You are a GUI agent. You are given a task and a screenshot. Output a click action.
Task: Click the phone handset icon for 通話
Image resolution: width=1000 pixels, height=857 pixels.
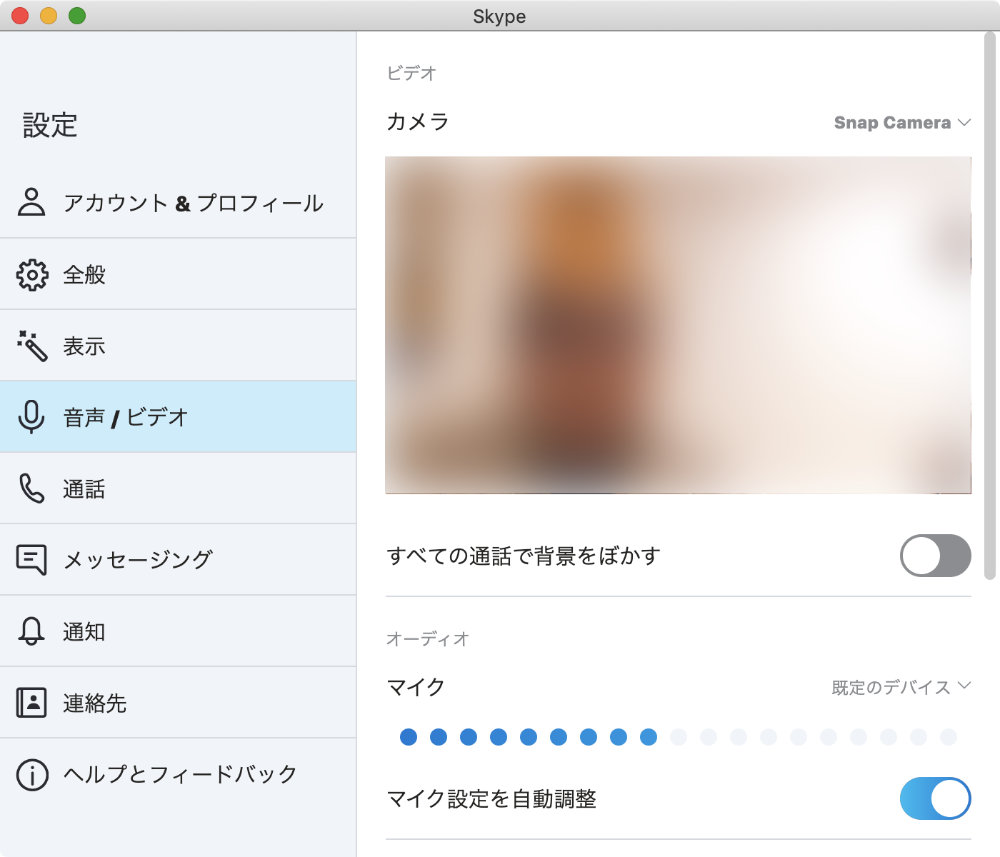(x=32, y=488)
